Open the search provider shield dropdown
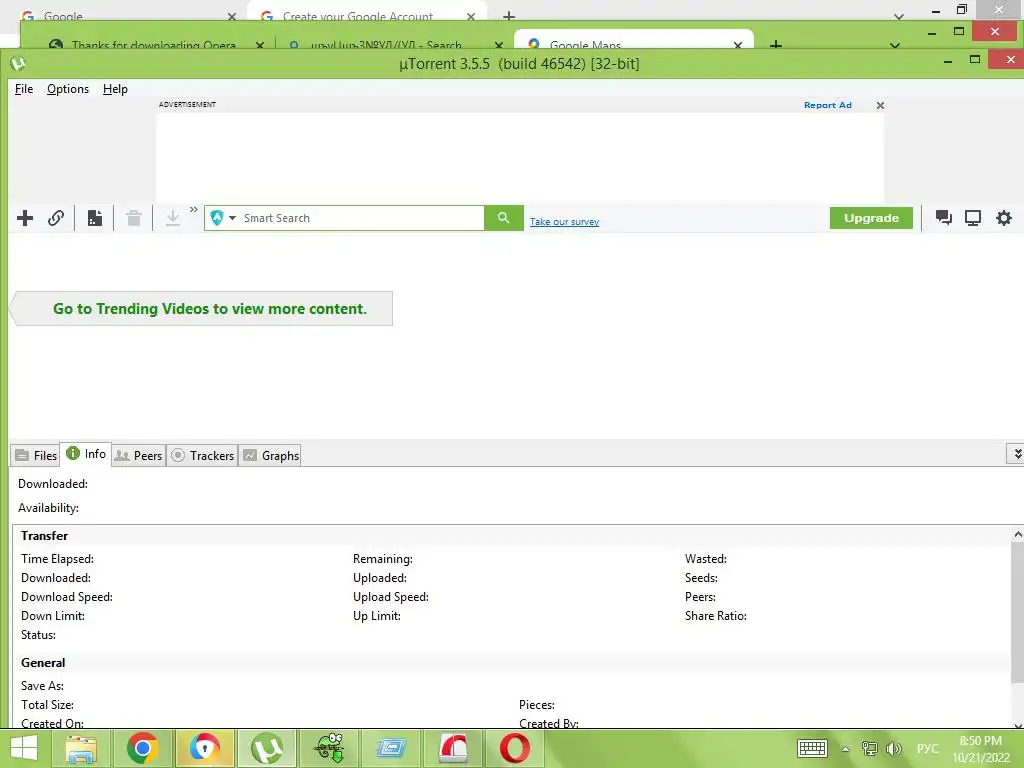This screenshot has width=1024, height=768. pyautogui.click(x=223, y=218)
